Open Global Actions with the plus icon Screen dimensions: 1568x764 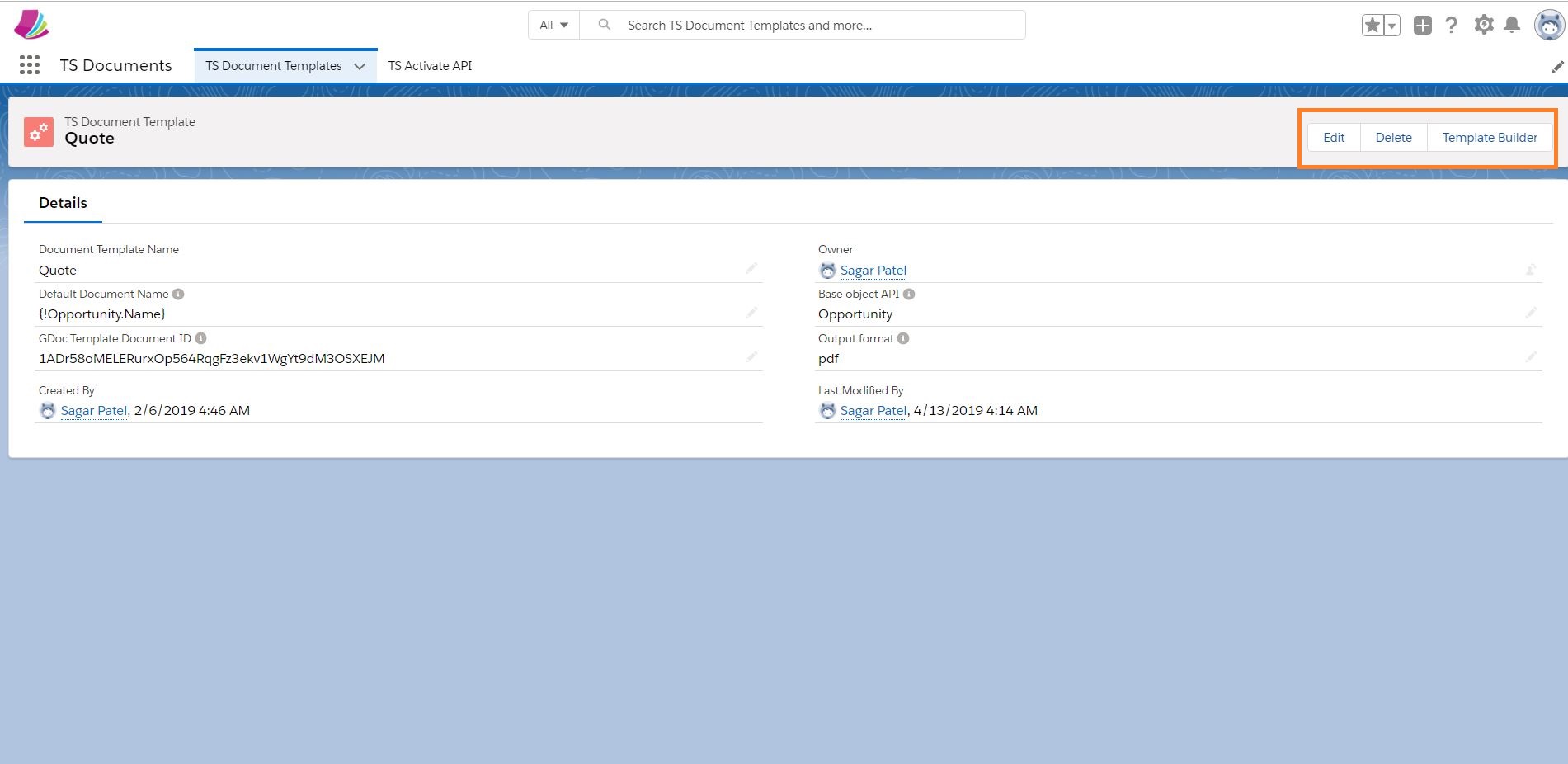point(1421,25)
